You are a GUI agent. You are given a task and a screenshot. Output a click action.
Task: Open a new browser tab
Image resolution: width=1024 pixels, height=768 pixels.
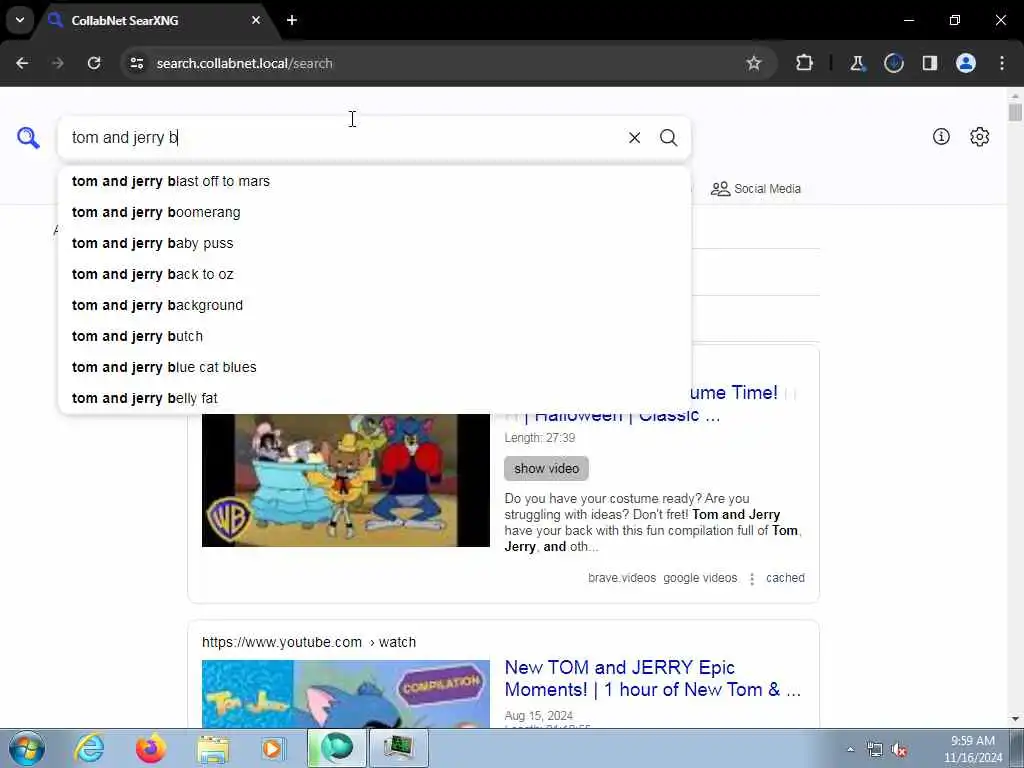click(x=292, y=20)
